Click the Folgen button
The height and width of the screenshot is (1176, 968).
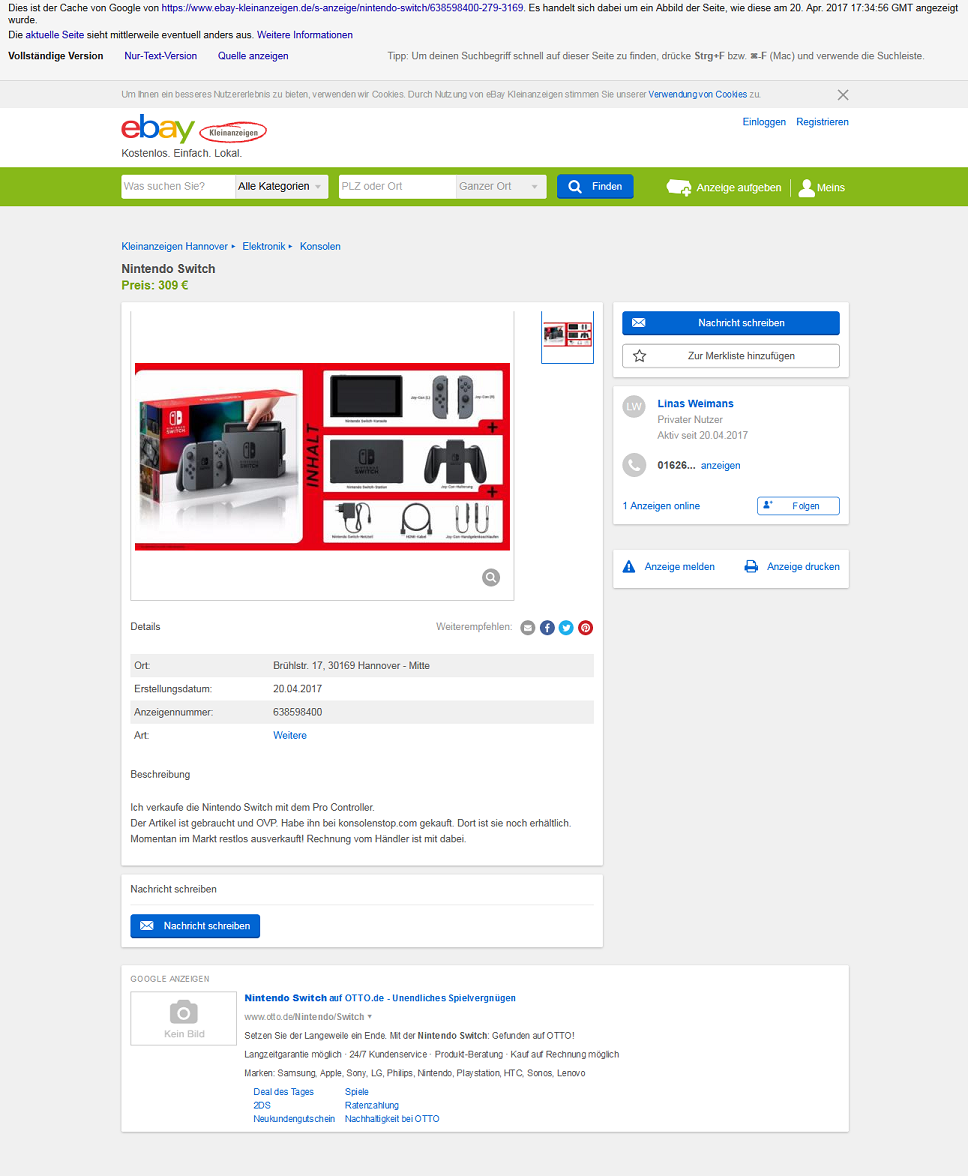[799, 506]
